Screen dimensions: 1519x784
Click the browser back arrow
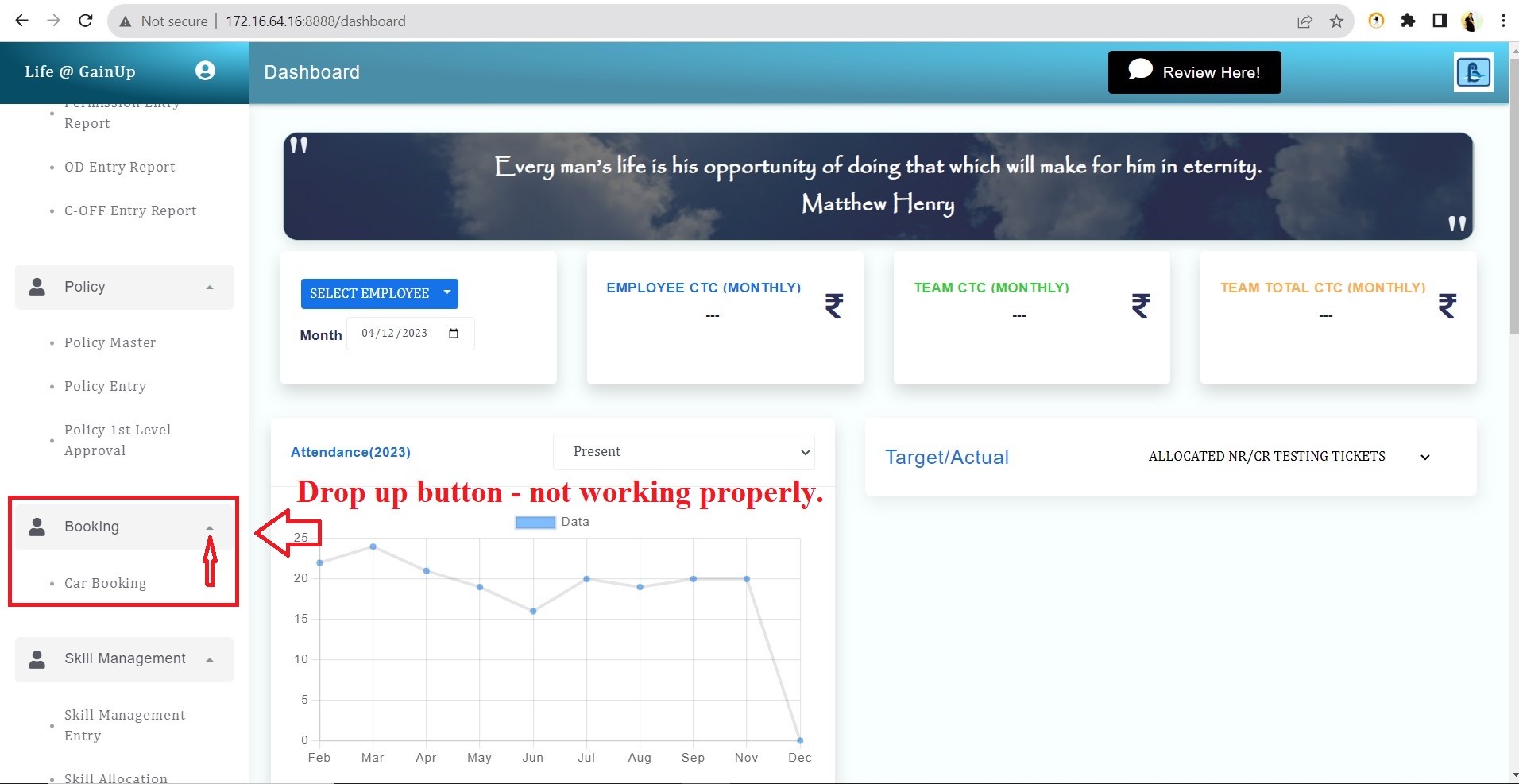tap(22, 21)
